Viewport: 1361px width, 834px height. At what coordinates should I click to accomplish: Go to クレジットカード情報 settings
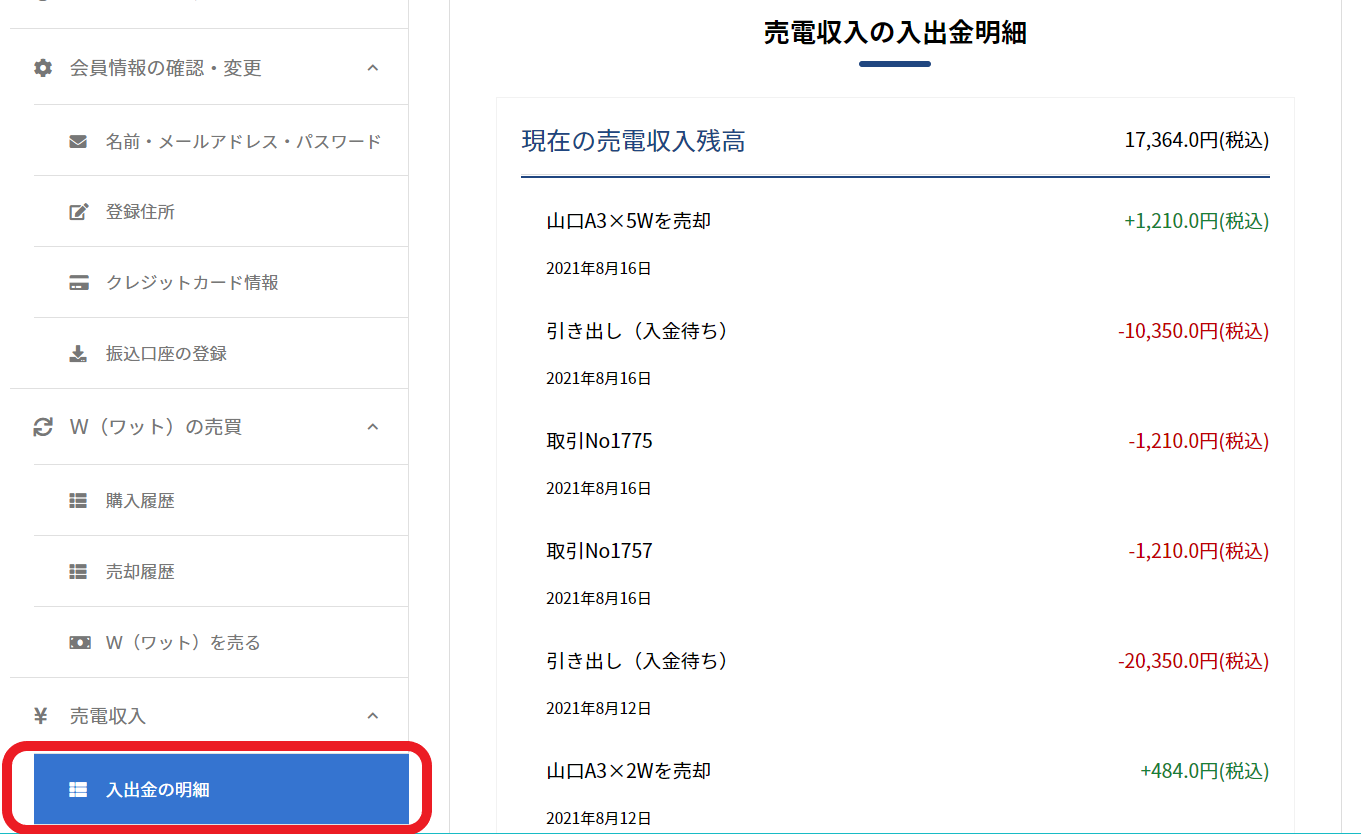point(192,283)
